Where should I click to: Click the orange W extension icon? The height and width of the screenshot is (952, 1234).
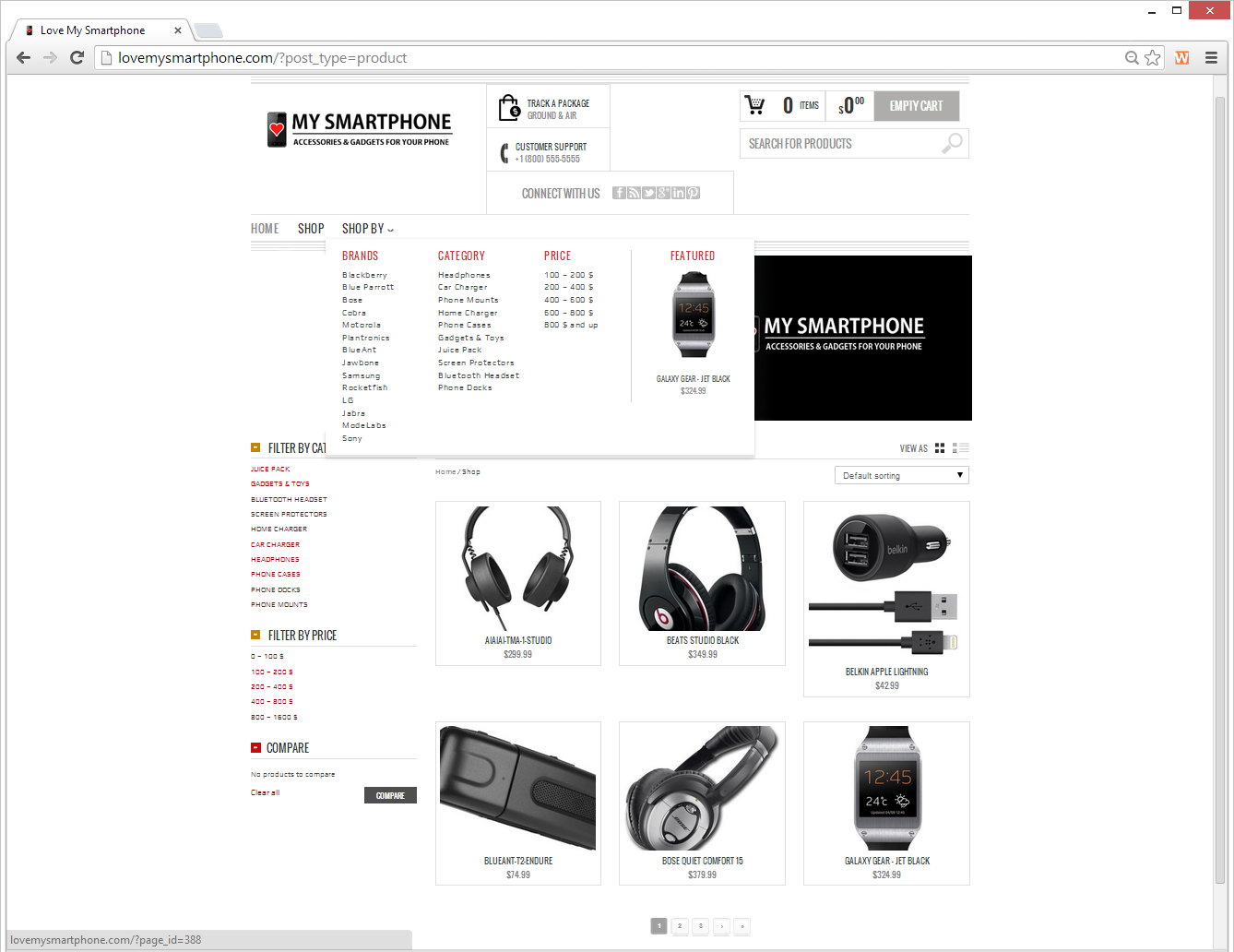[1182, 57]
